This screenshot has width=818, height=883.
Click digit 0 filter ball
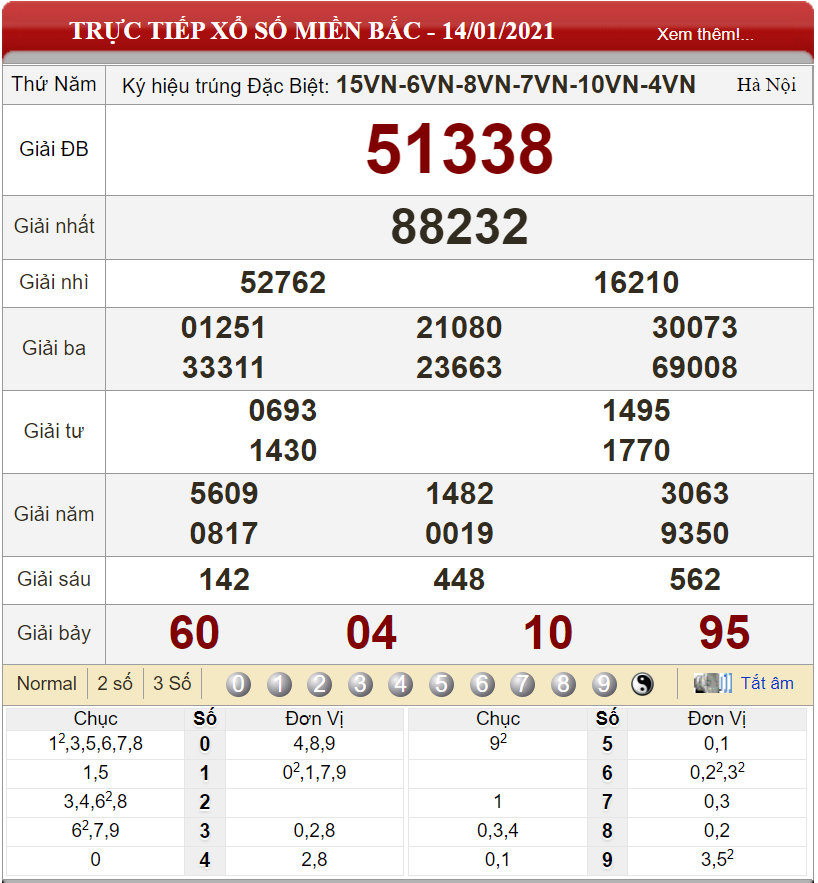(238, 684)
